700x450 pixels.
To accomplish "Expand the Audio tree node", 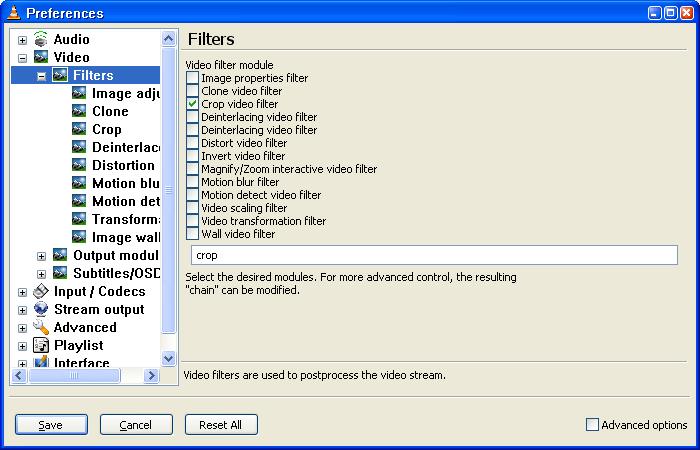I will 22,40.
